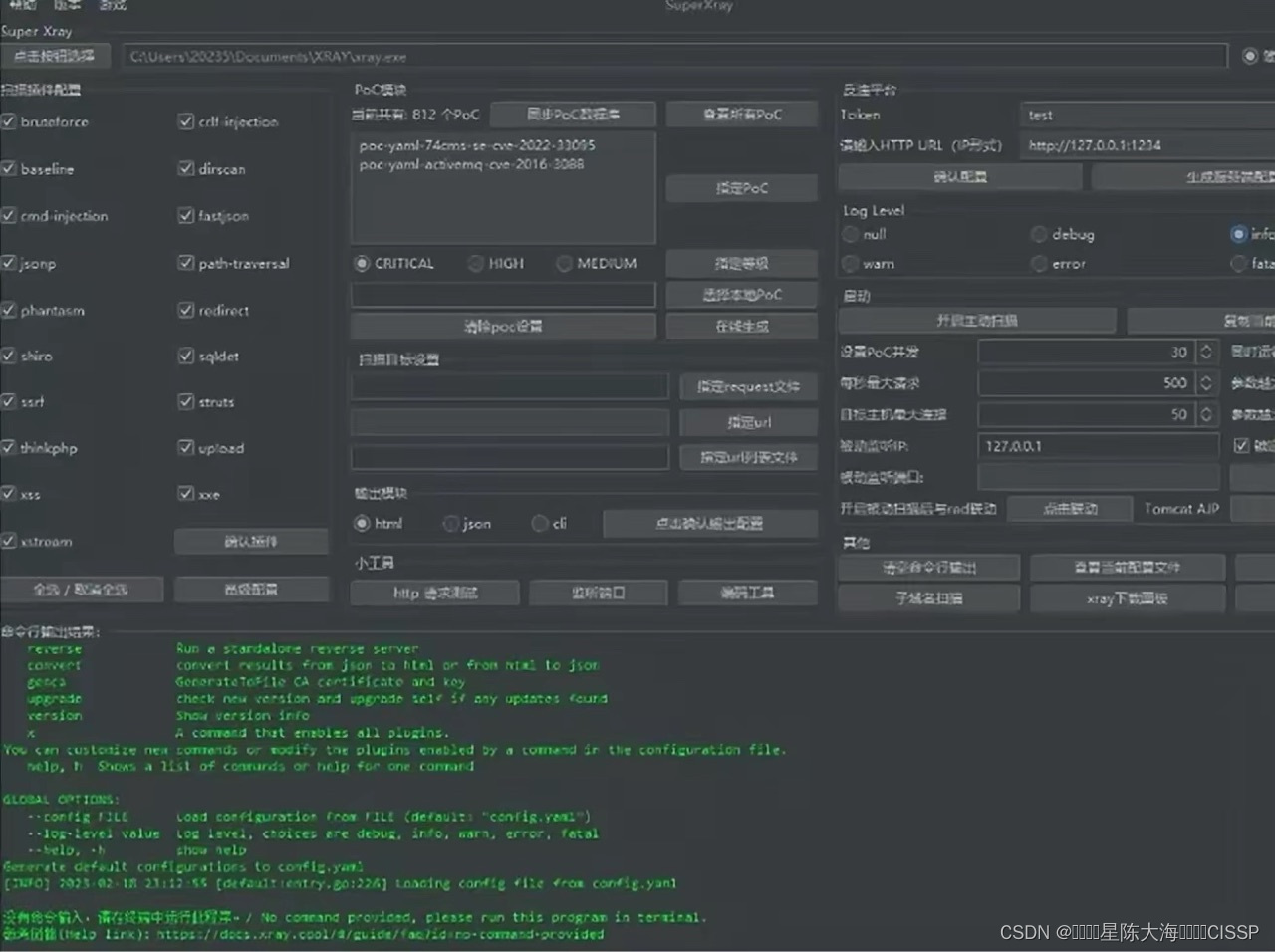
Task: Set log level to debug
Action: [1039, 234]
